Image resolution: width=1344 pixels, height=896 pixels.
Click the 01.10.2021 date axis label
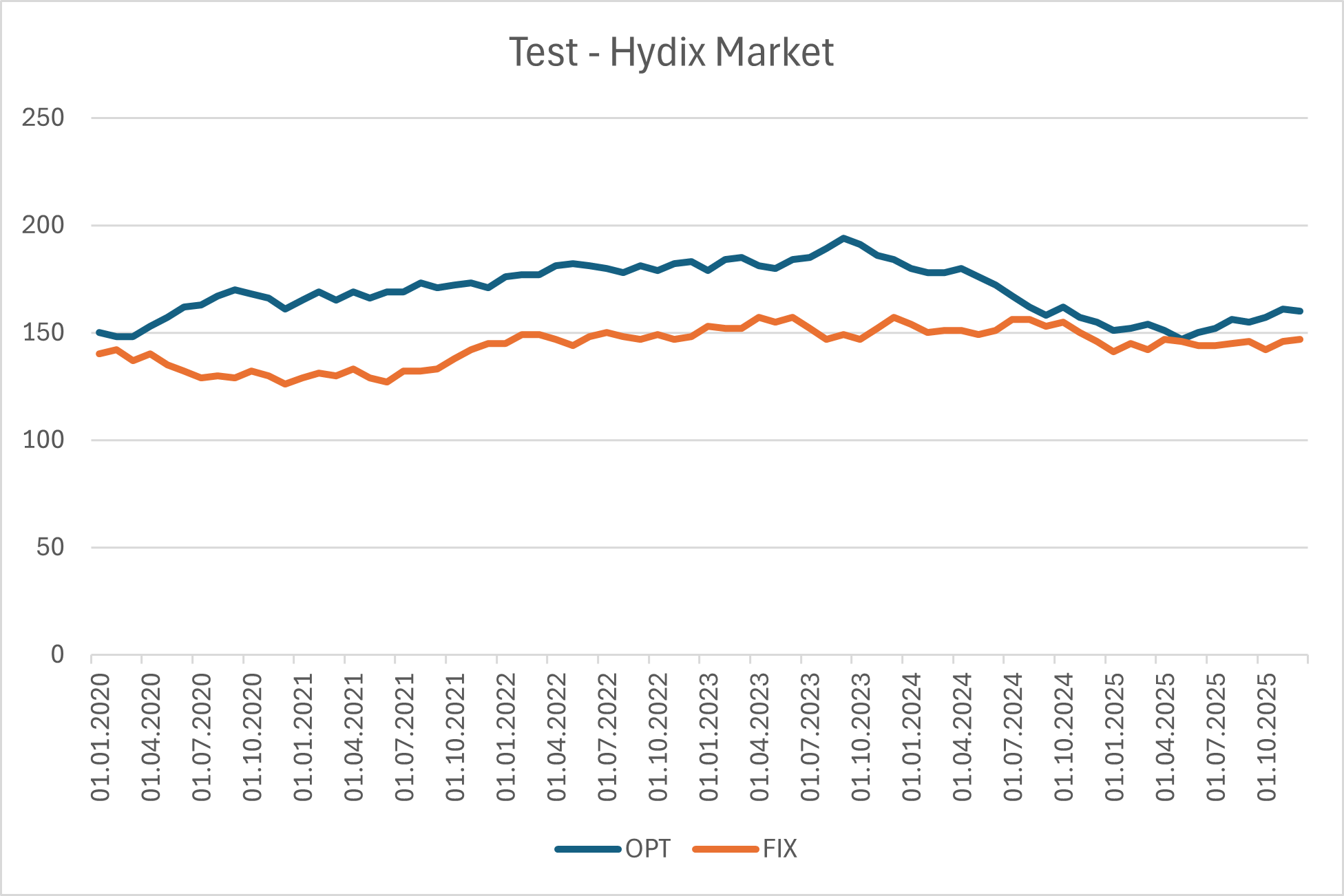(x=456, y=737)
